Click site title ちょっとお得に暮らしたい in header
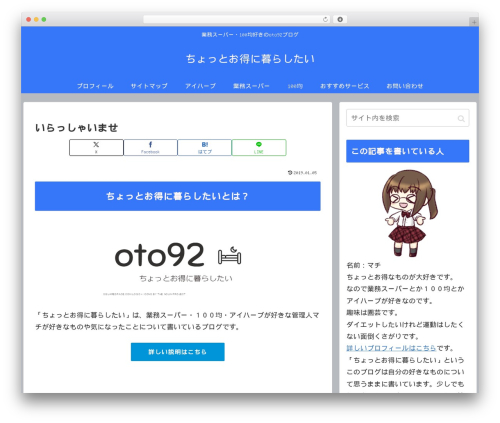 pos(250,59)
